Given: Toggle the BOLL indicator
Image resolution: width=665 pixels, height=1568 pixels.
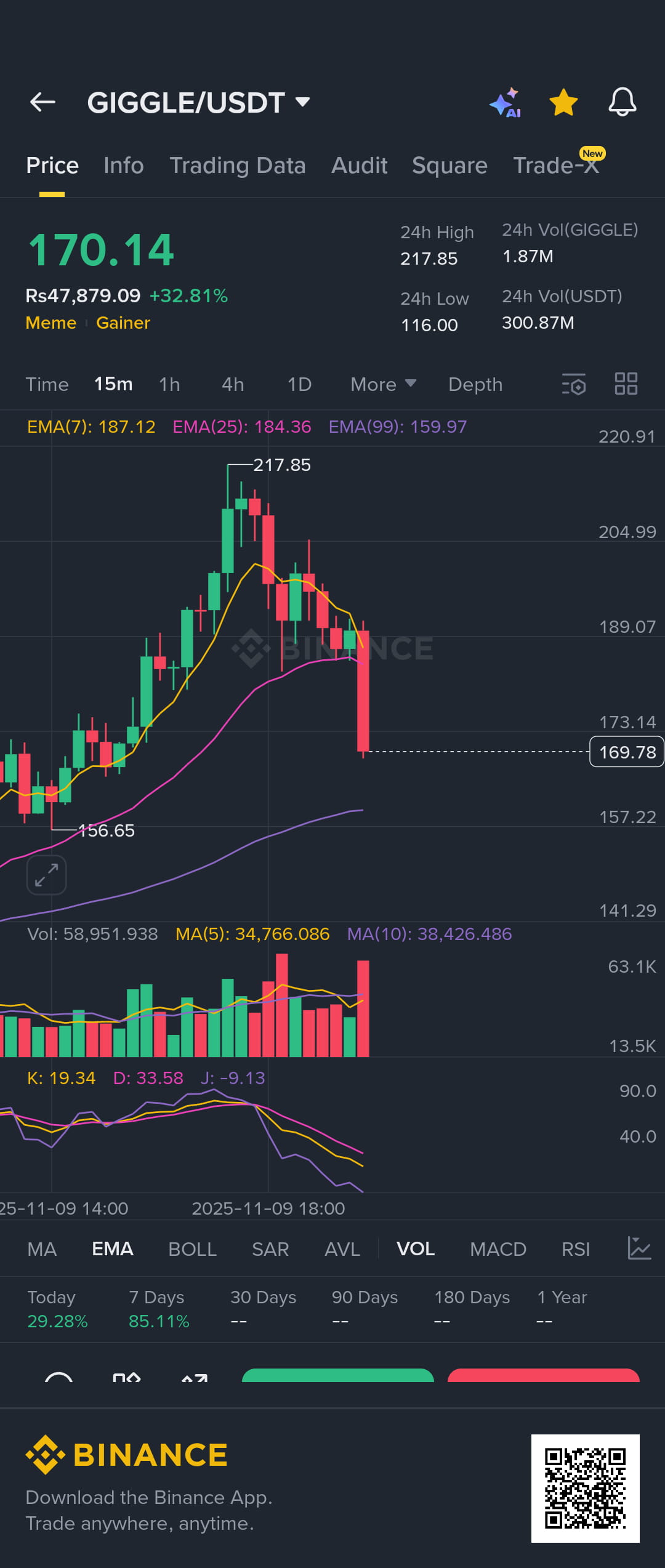Looking at the screenshot, I should [x=192, y=1249].
